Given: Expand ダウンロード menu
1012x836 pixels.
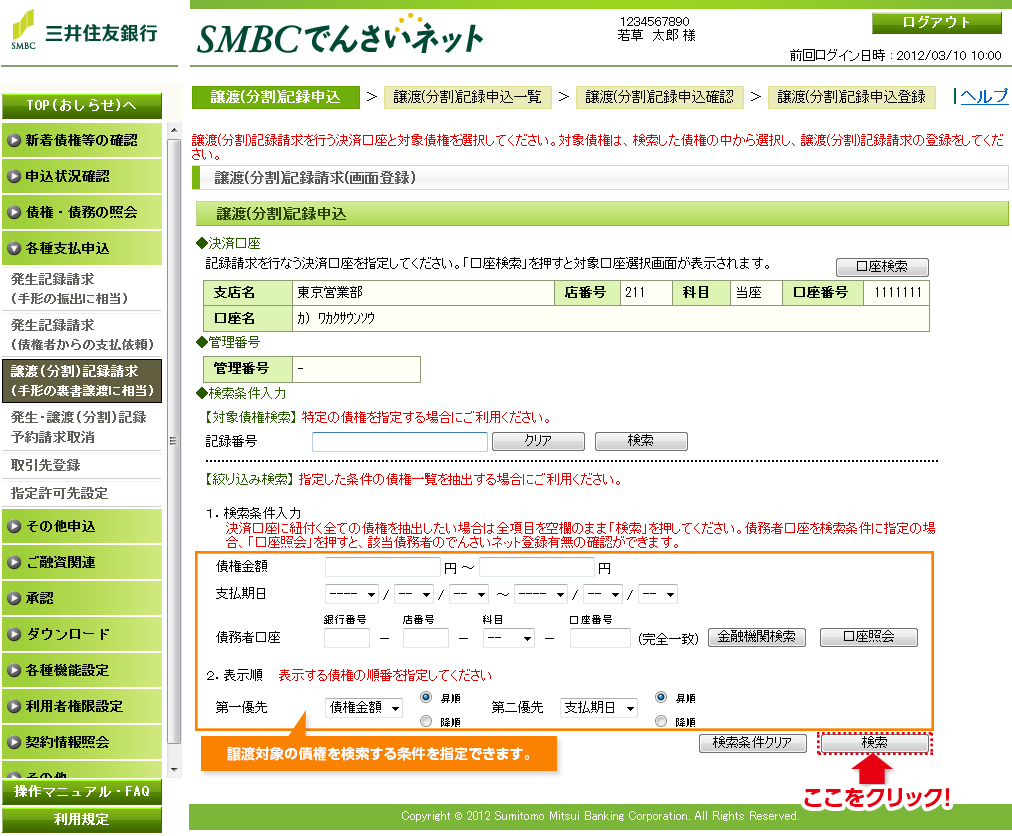Looking at the screenshot, I should tap(82, 634).
